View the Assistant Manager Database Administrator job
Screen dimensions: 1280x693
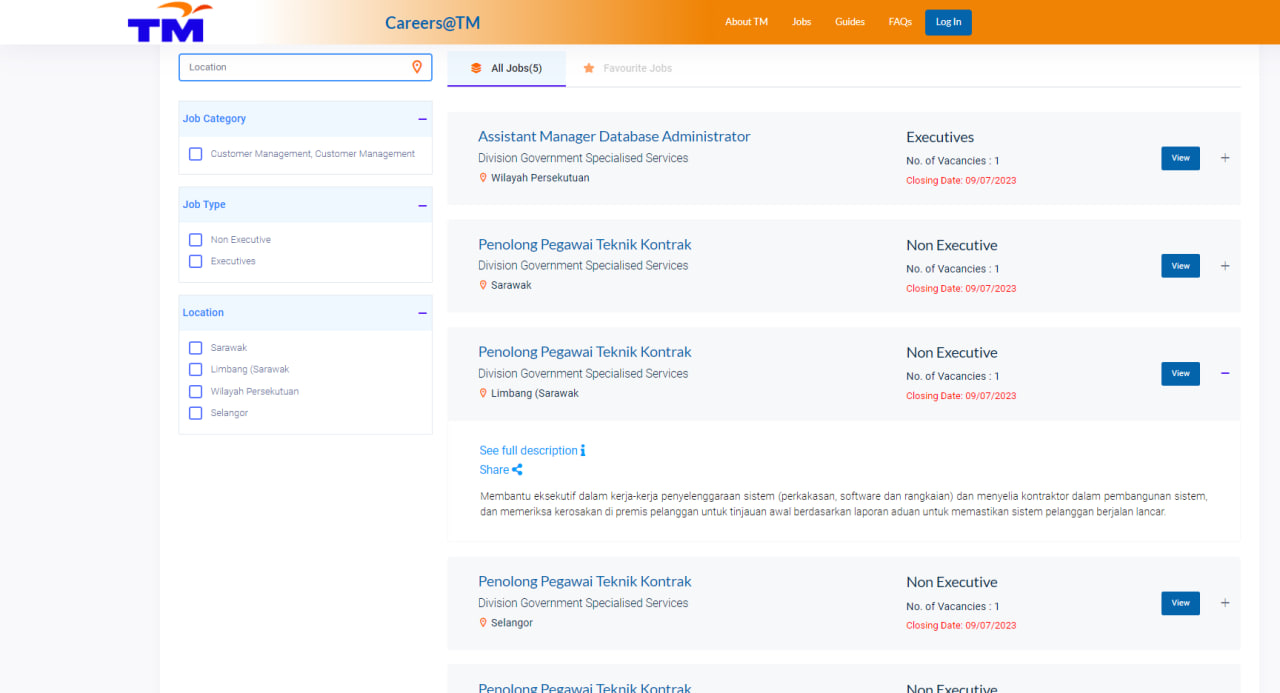1180,158
